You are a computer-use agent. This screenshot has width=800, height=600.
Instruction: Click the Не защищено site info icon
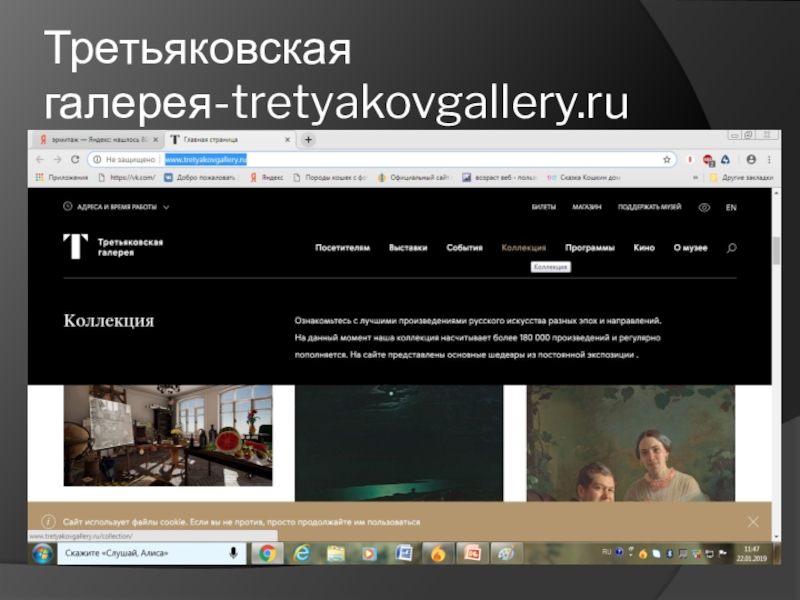click(x=97, y=160)
